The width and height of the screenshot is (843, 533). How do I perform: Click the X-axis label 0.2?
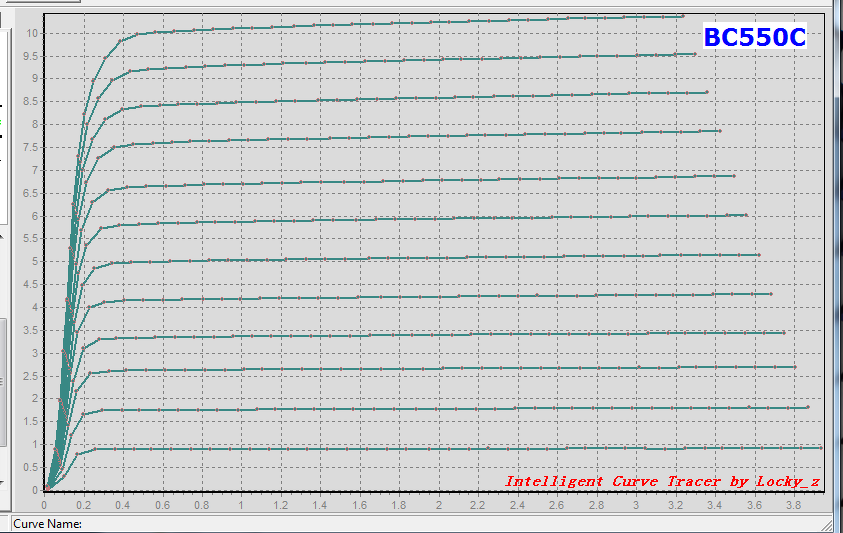coord(83,505)
